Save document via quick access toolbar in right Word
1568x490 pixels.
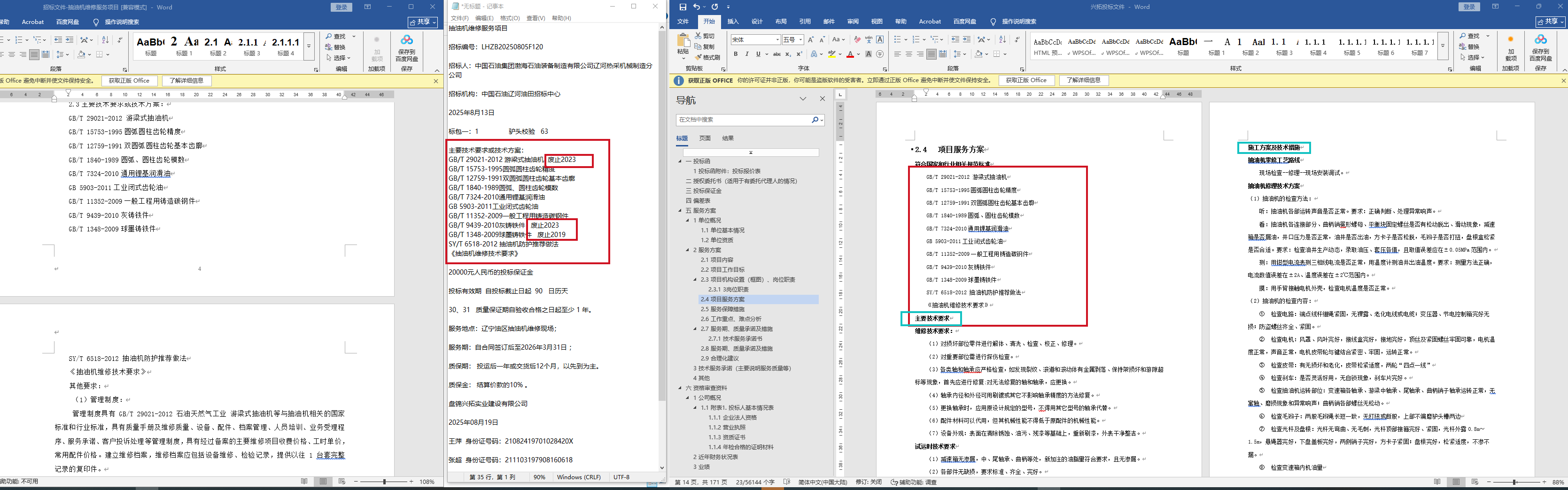(x=683, y=7)
